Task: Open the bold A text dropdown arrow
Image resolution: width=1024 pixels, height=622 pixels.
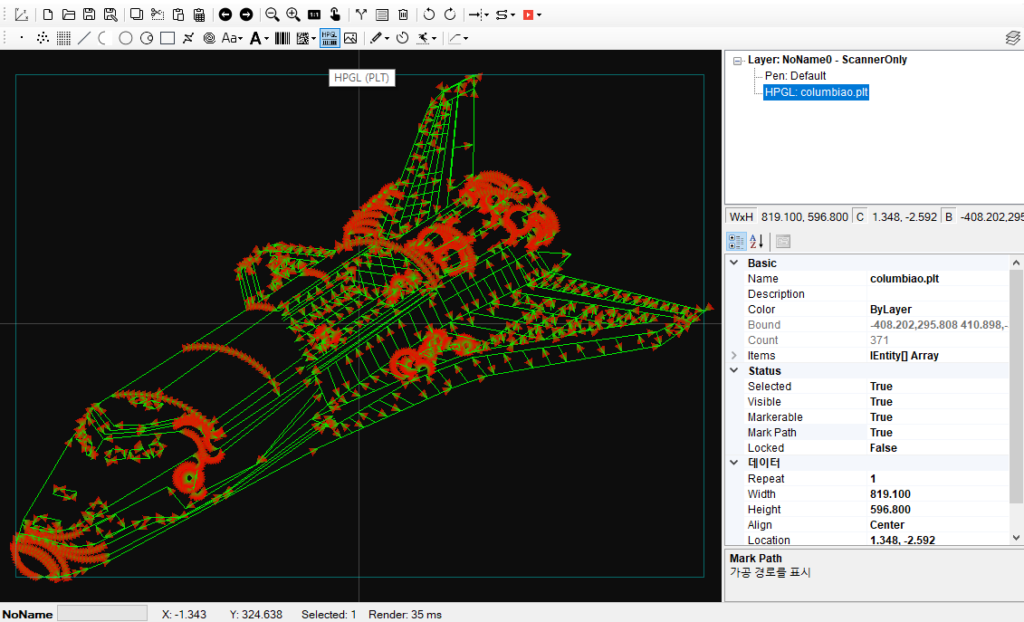Action: [266, 39]
